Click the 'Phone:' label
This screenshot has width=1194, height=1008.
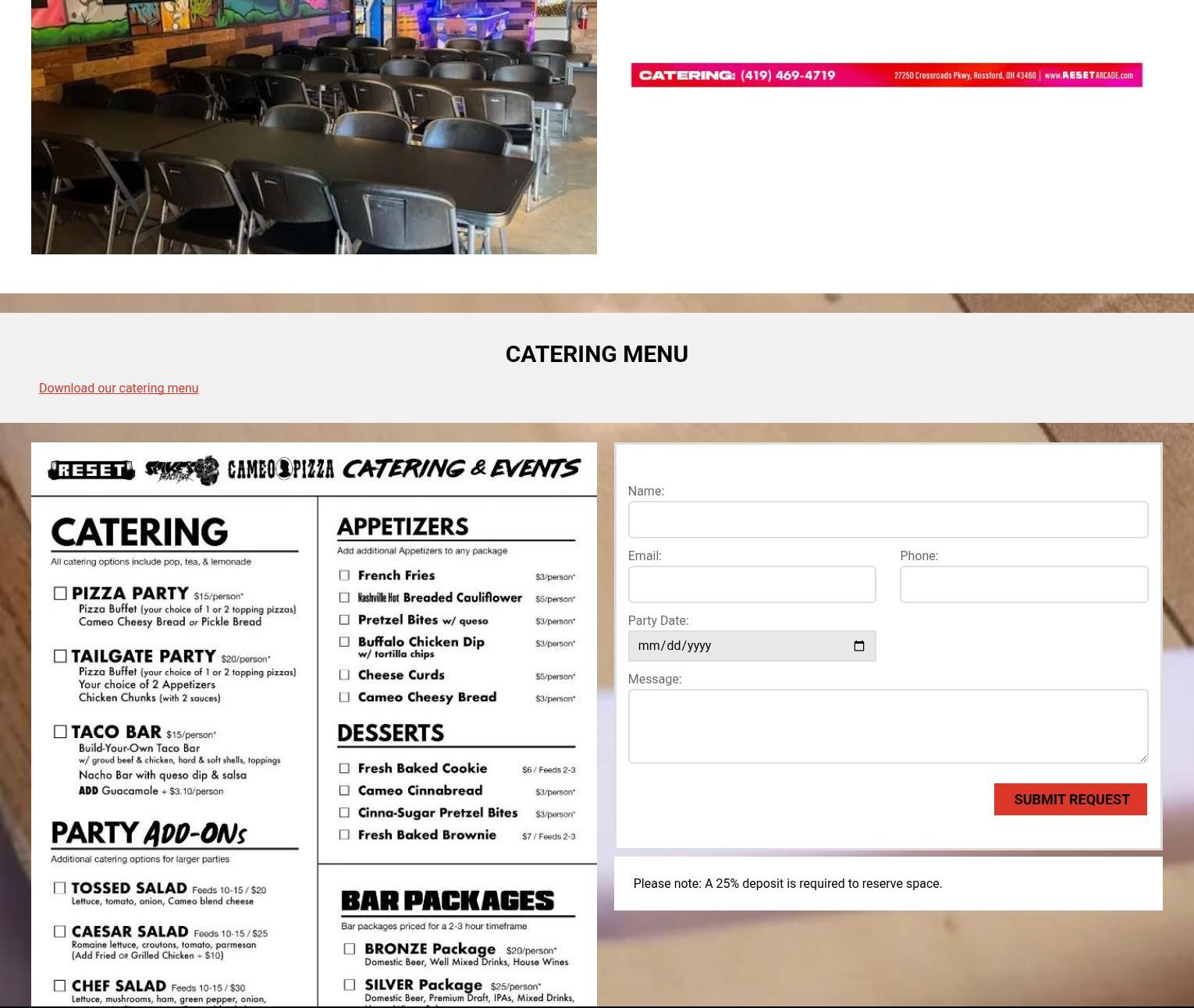tap(919, 555)
